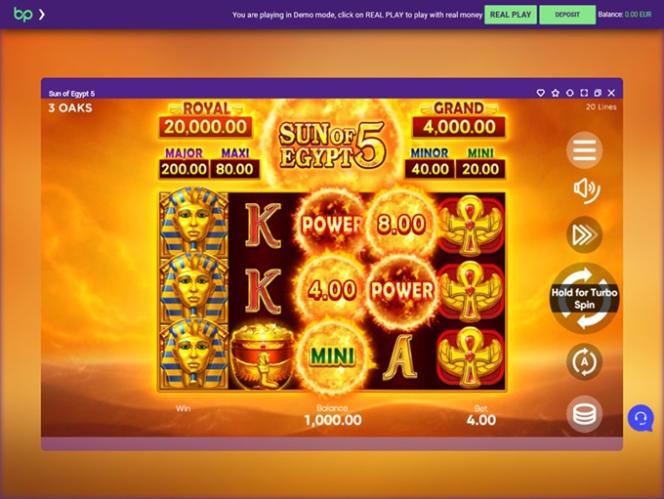Click the MINI bonus sun symbol
Image resolution: width=664 pixels, height=499 pixels.
click(x=332, y=356)
